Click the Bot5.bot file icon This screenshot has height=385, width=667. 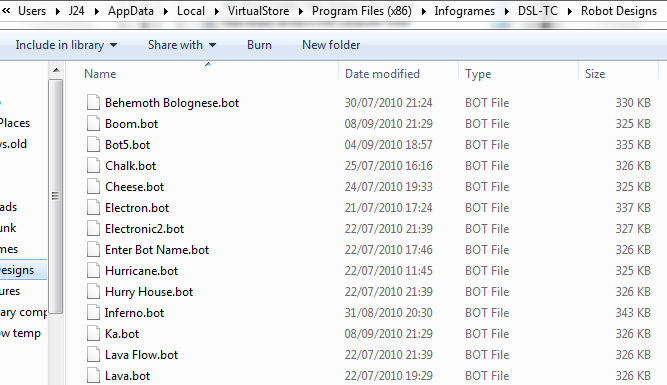pyautogui.click(x=93, y=145)
